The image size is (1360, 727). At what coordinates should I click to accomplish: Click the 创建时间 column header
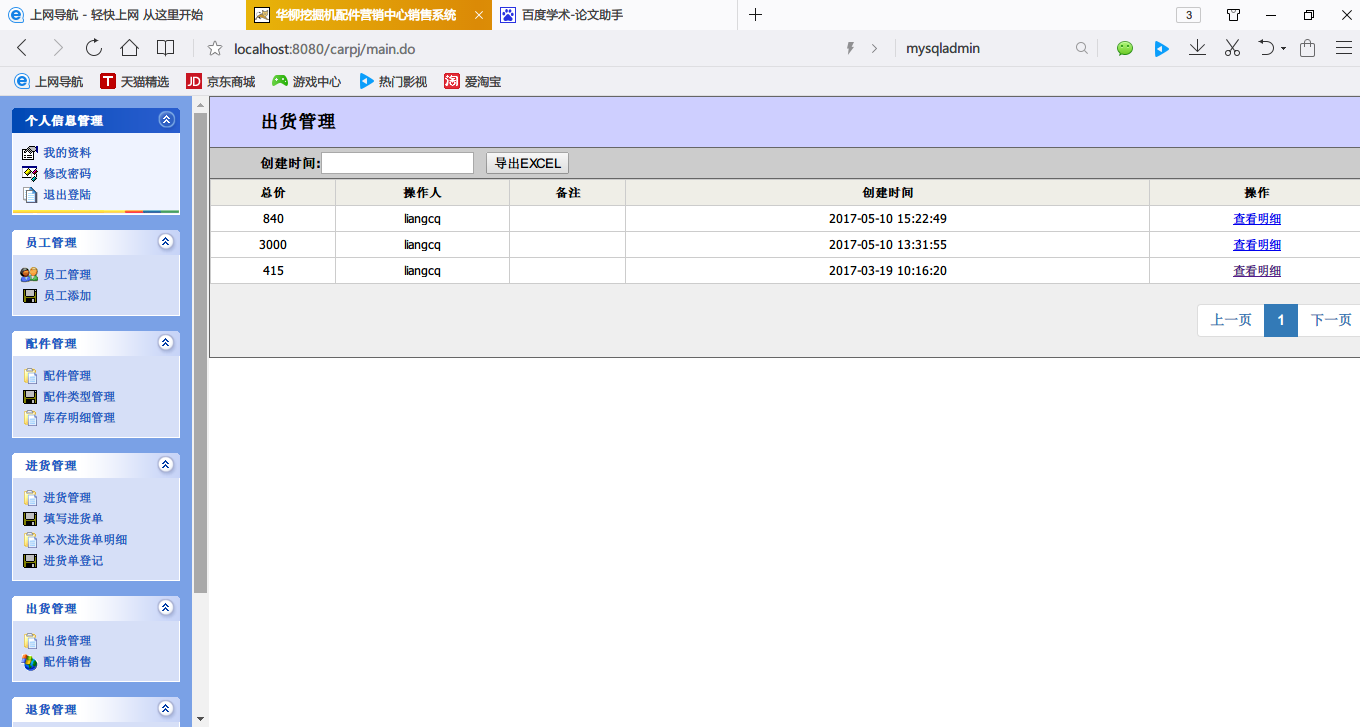point(888,193)
